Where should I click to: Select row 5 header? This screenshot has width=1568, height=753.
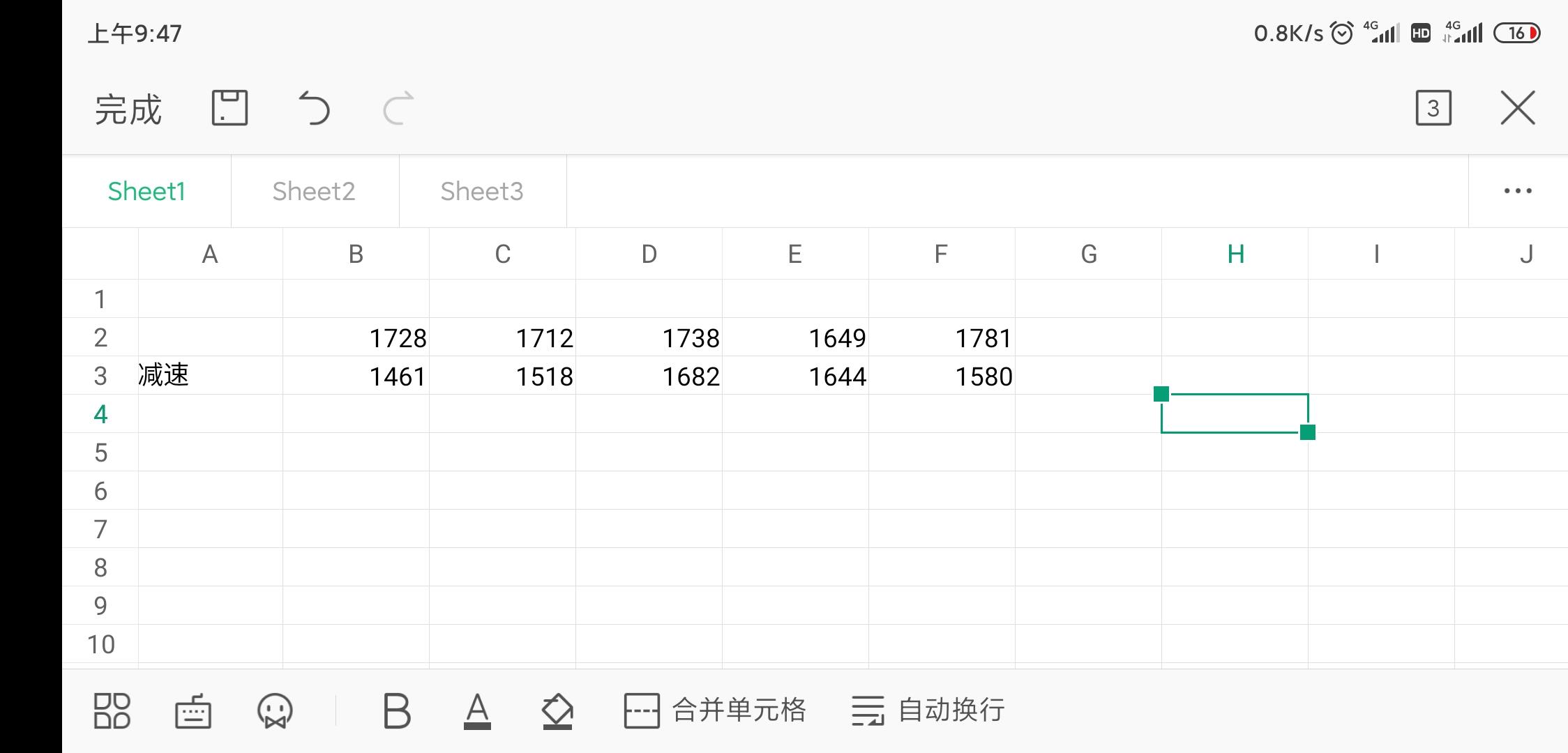(x=100, y=452)
